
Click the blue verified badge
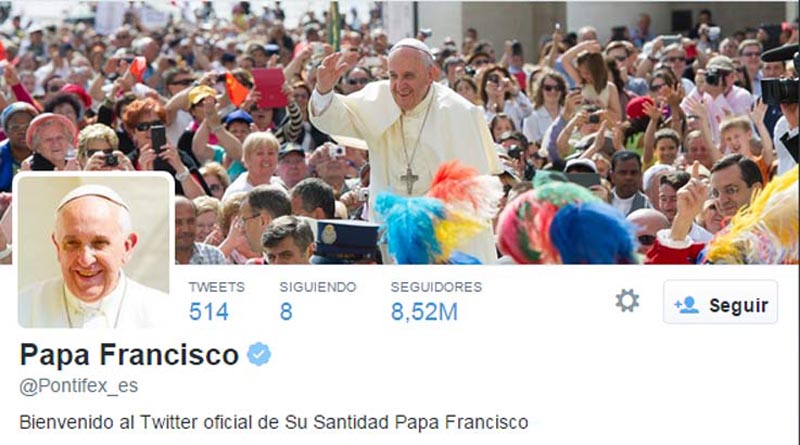click(x=259, y=354)
